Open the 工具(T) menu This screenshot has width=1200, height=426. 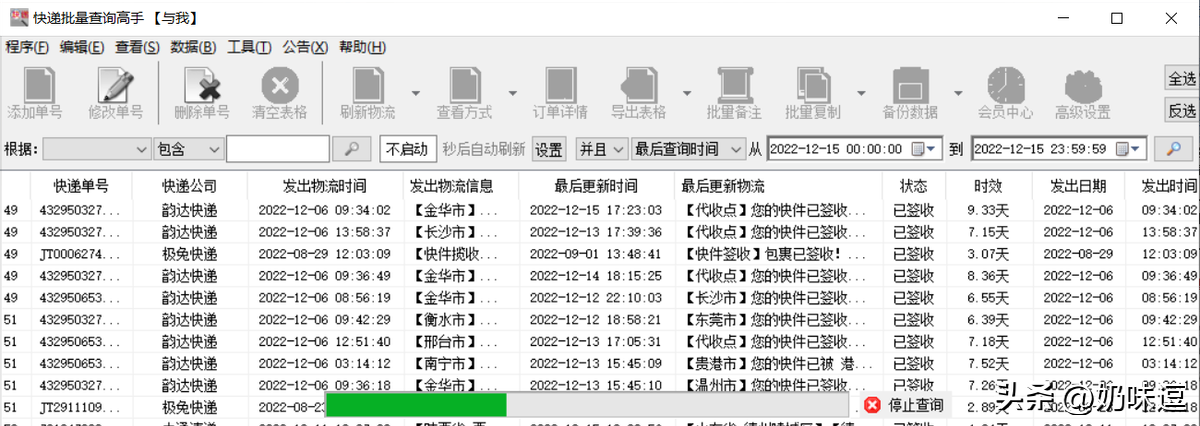click(249, 47)
